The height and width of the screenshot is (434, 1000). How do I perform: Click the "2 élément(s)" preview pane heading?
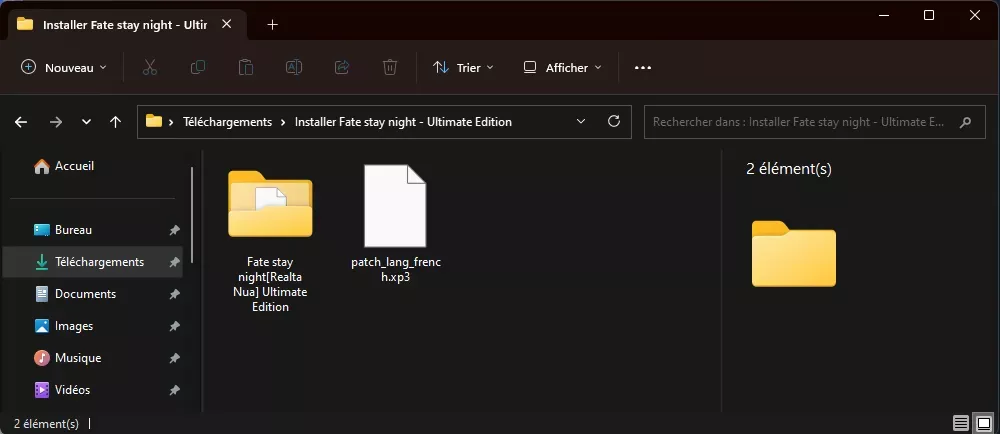coord(789,169)
